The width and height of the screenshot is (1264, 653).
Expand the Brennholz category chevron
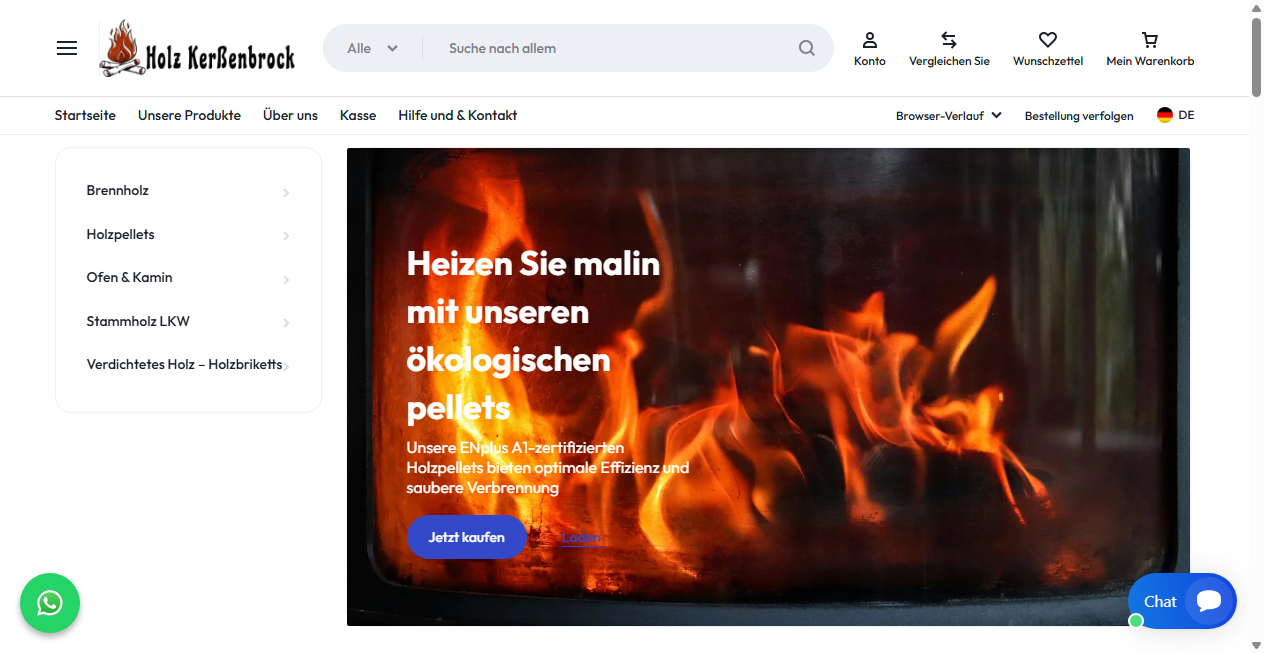[x=286, y=192]
